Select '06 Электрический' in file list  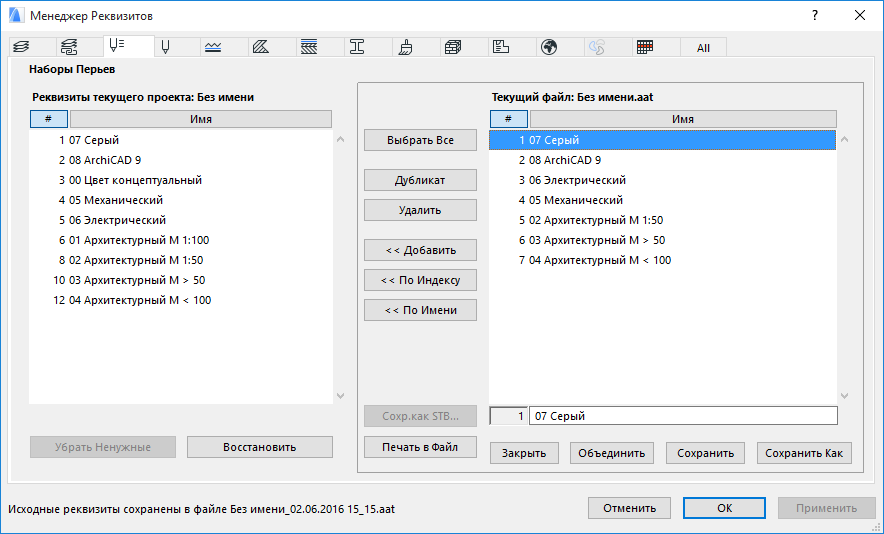(662, 180)
